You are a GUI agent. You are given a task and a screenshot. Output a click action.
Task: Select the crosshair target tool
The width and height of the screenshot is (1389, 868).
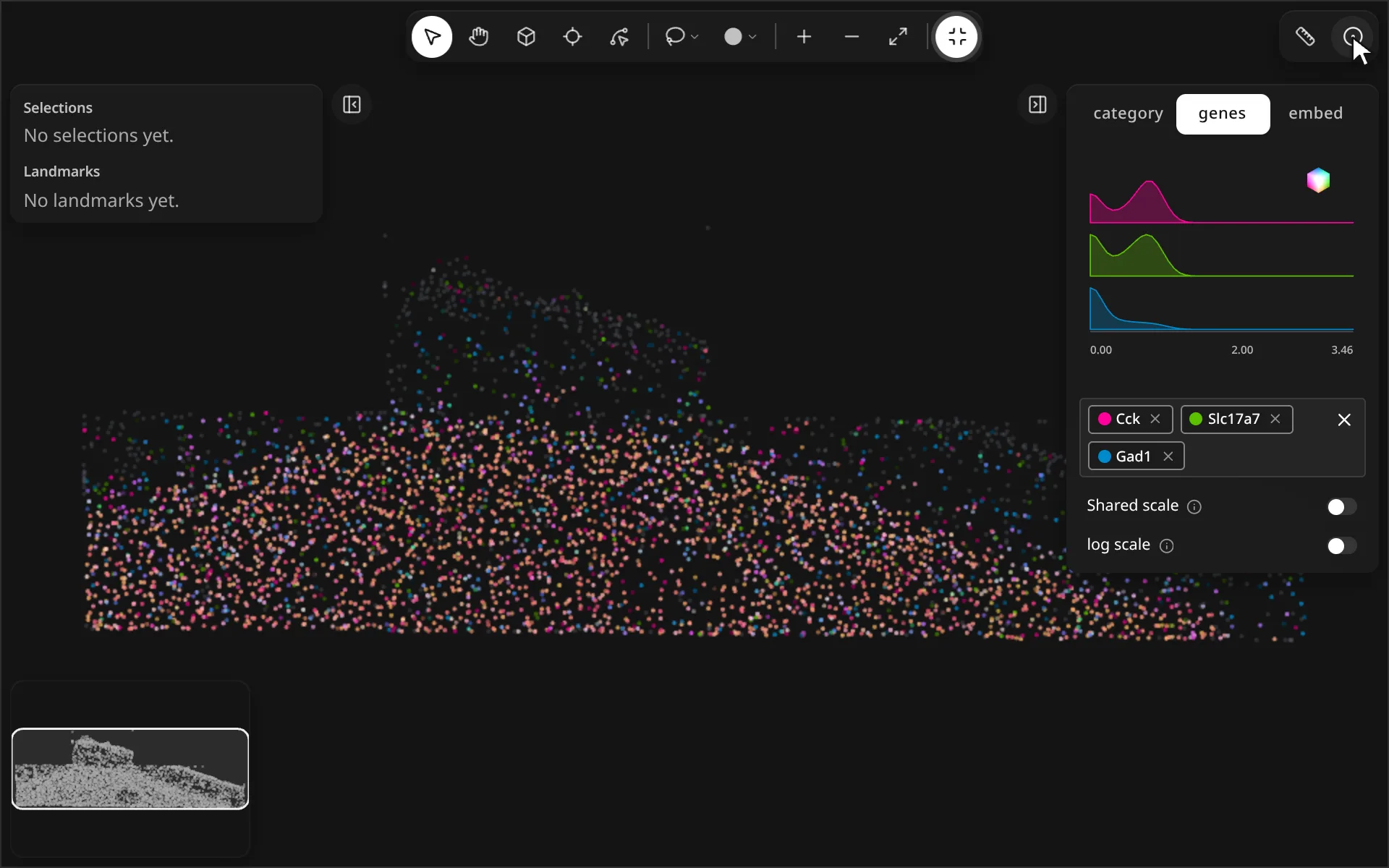[572, 37]
